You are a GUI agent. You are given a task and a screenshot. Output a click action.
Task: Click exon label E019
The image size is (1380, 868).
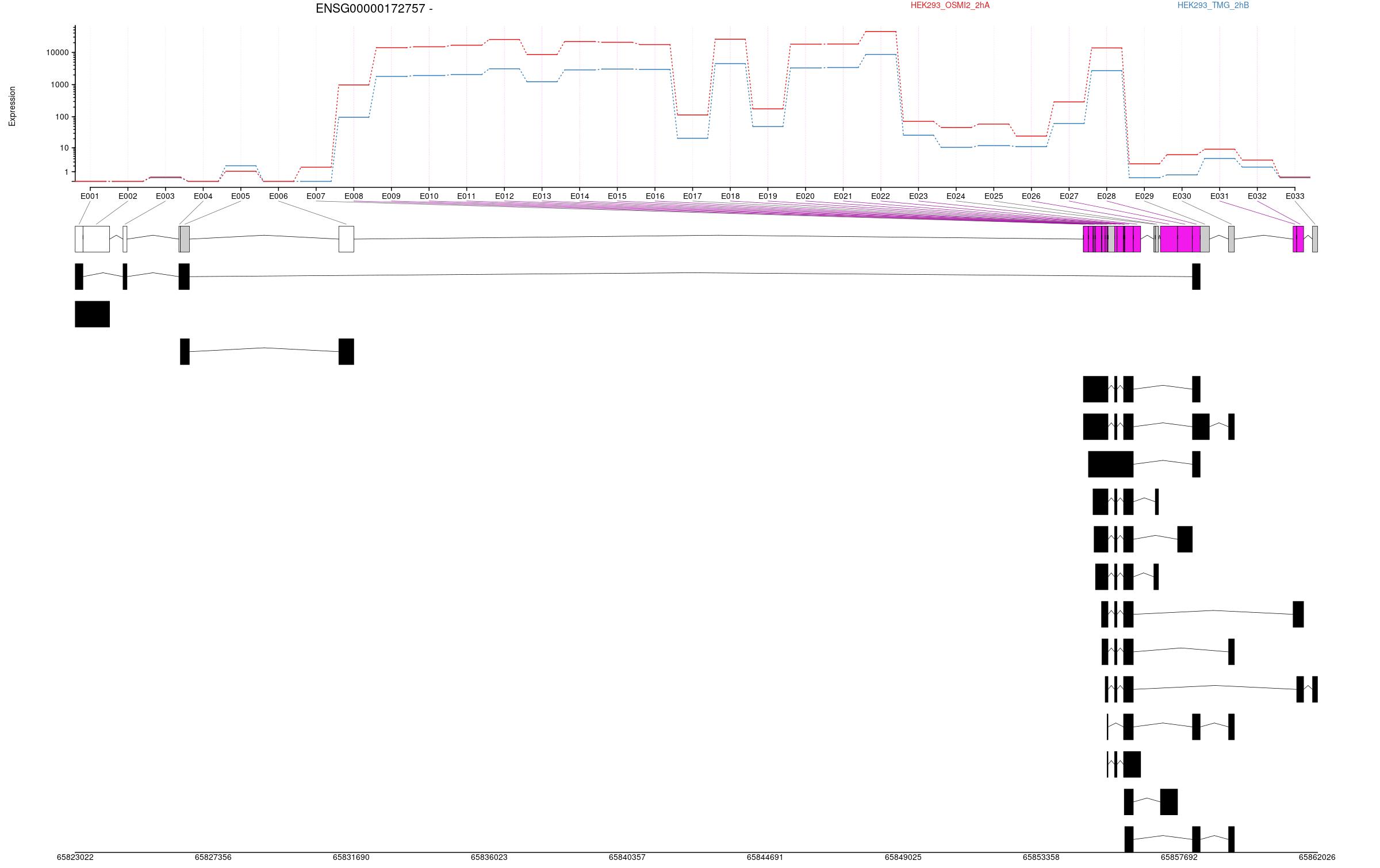(x=768, y=196)
